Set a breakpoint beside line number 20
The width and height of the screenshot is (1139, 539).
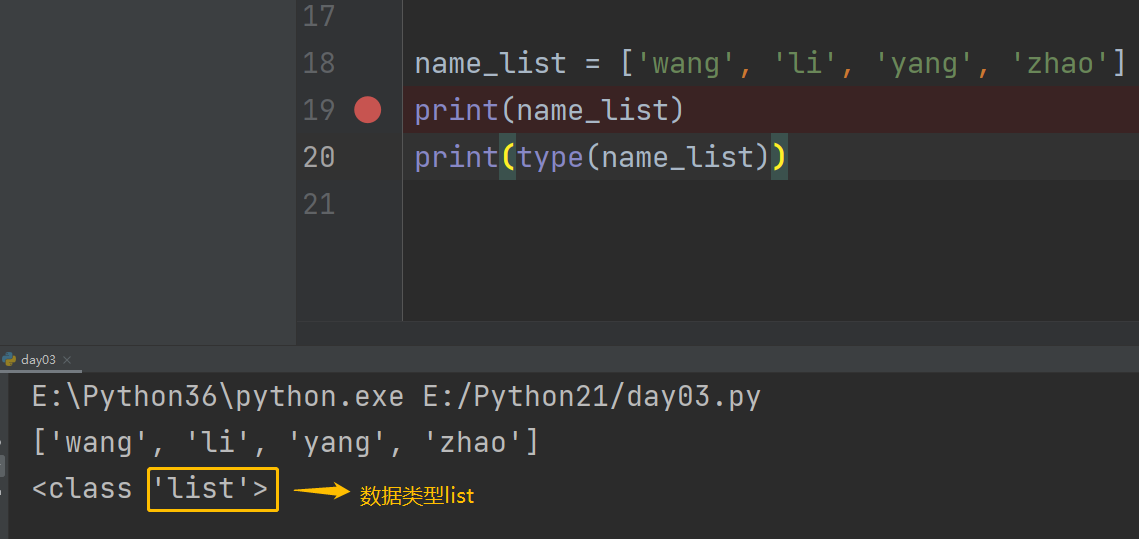368,157
